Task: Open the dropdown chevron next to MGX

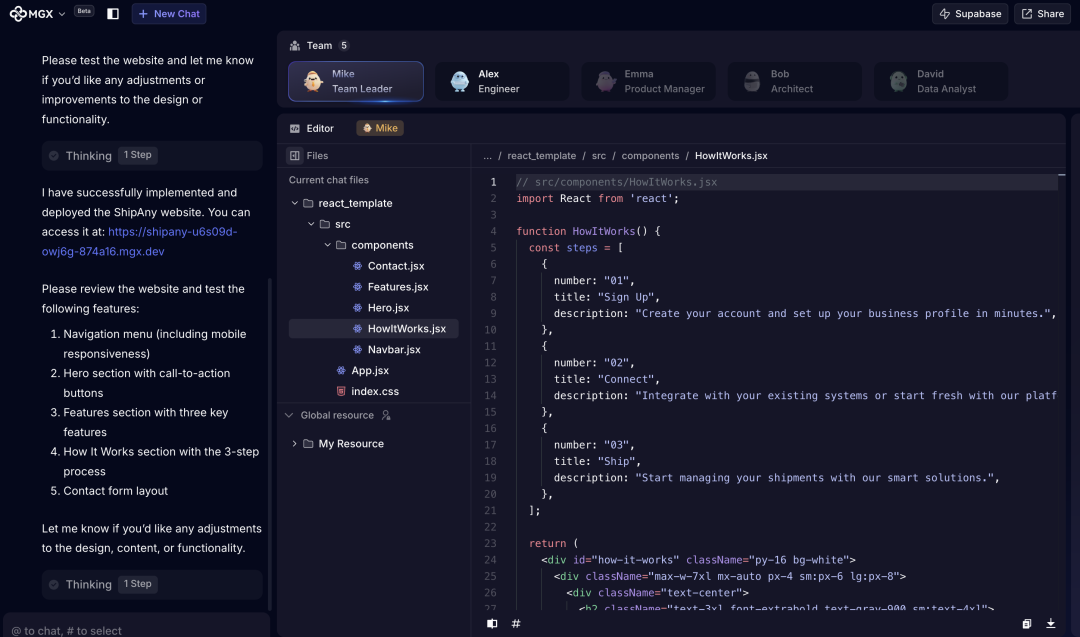Action: 62,14
